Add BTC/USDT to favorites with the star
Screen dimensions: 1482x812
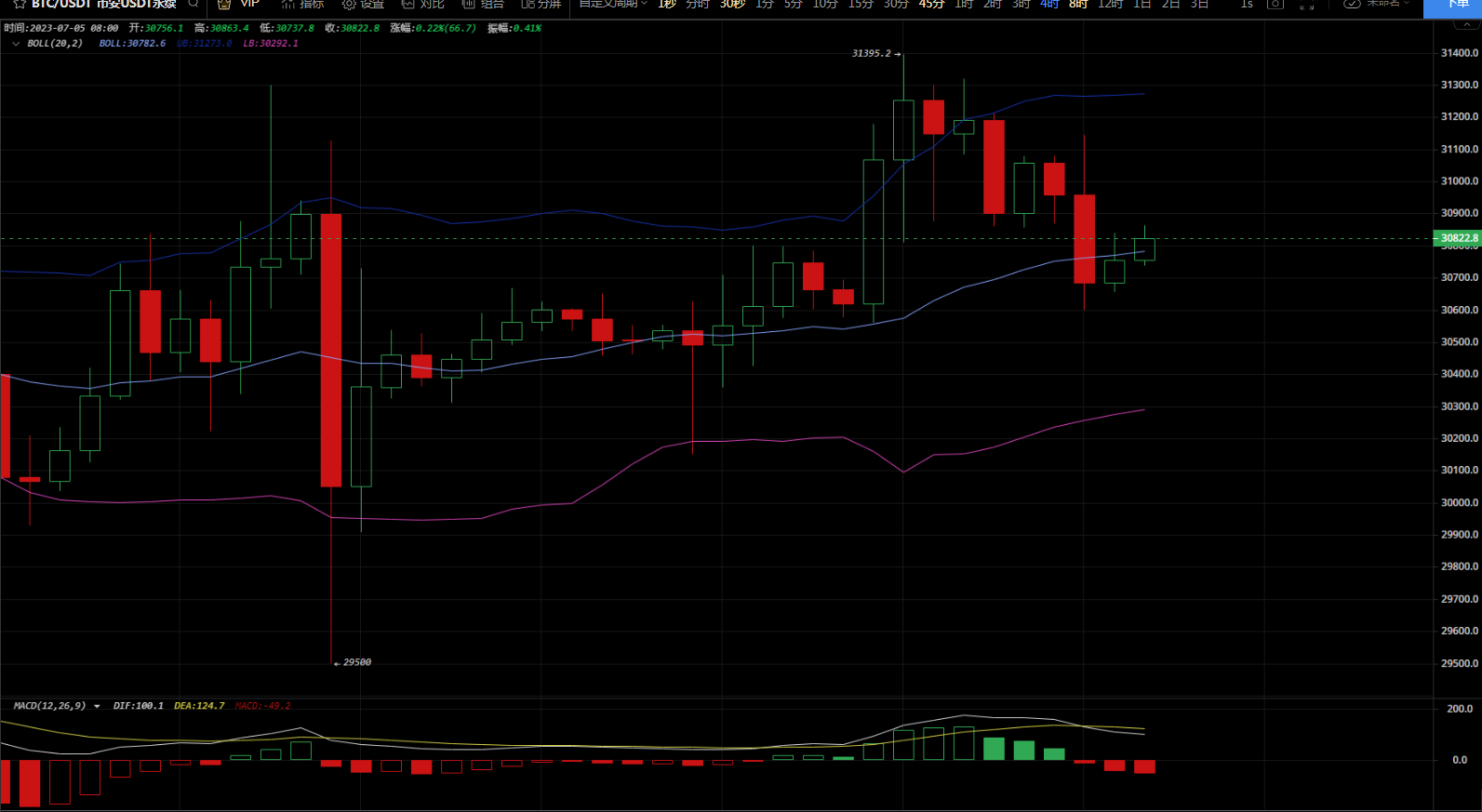pyautogui.click(x=20, y=4)
